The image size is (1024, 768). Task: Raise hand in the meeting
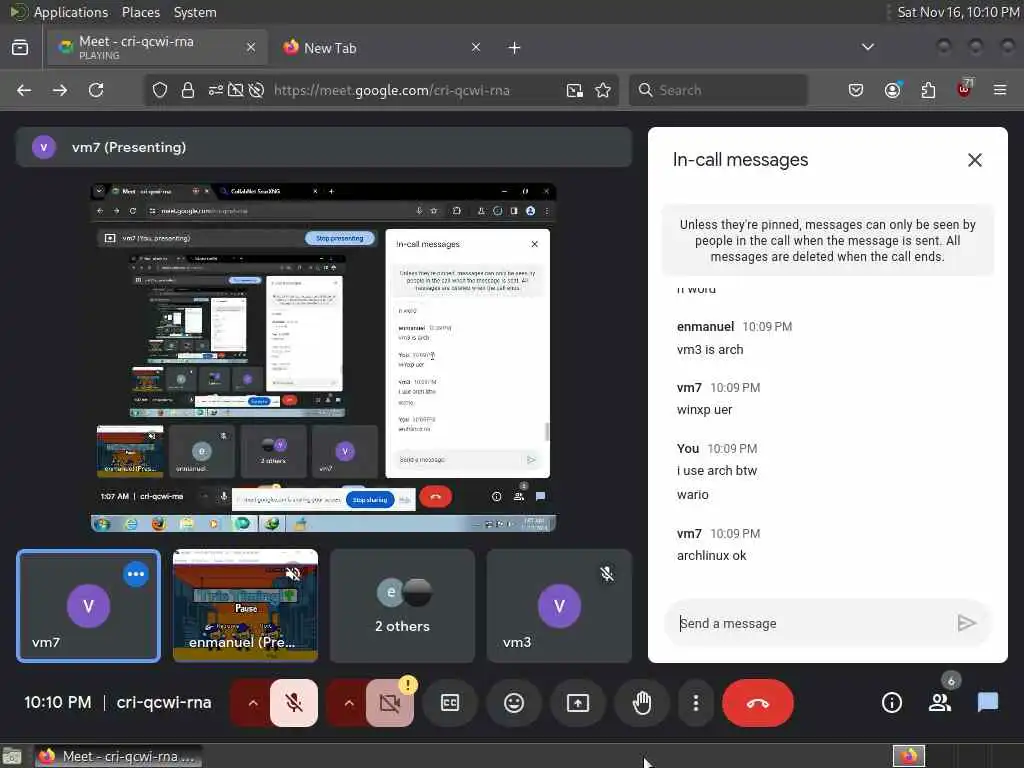point(642,703)
